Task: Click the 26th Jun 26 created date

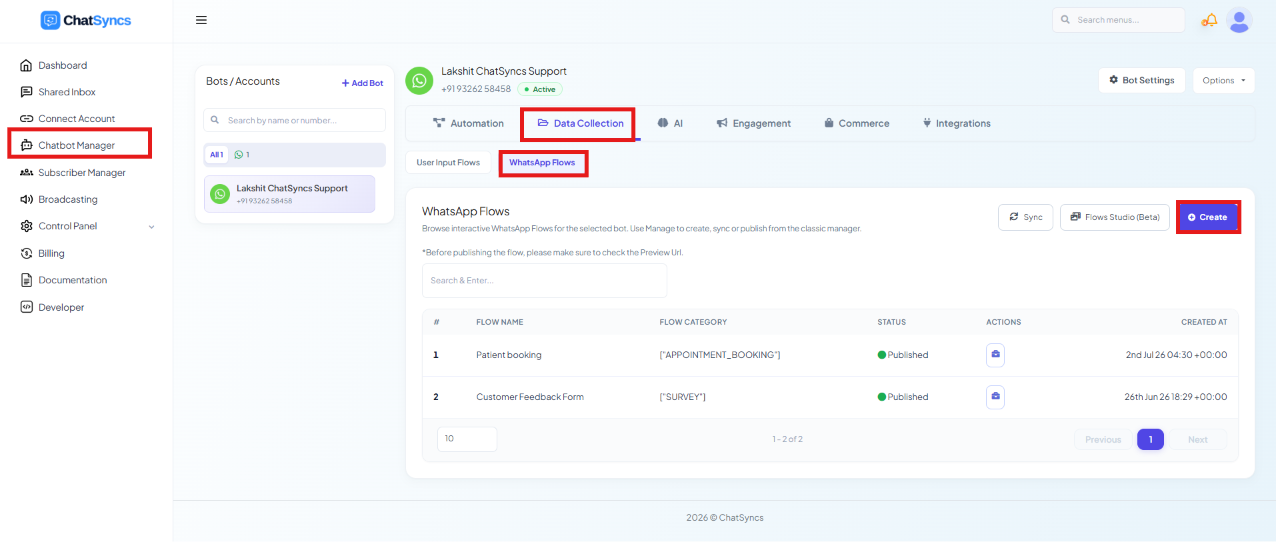Action: (x=1176, y=397)
